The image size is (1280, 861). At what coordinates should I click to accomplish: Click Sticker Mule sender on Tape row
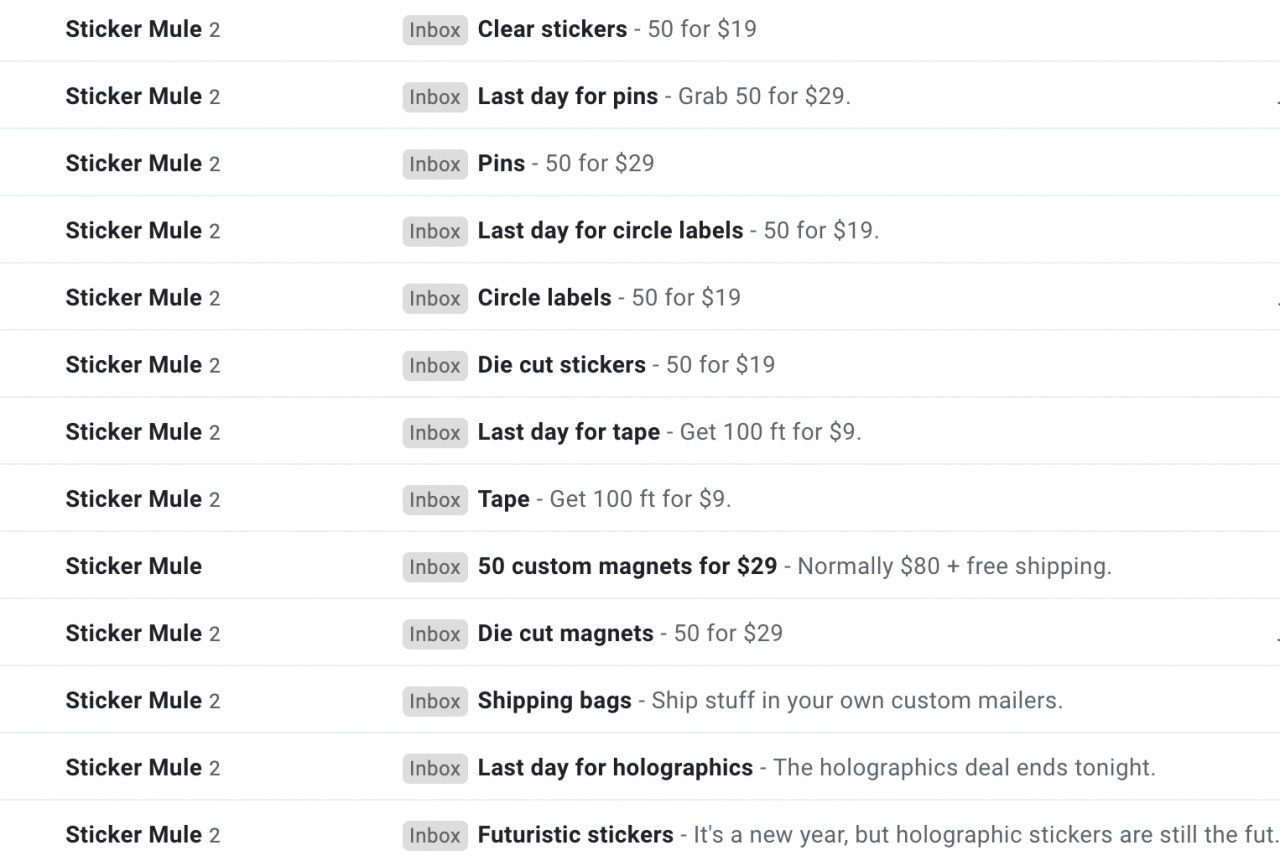point(133,498)
